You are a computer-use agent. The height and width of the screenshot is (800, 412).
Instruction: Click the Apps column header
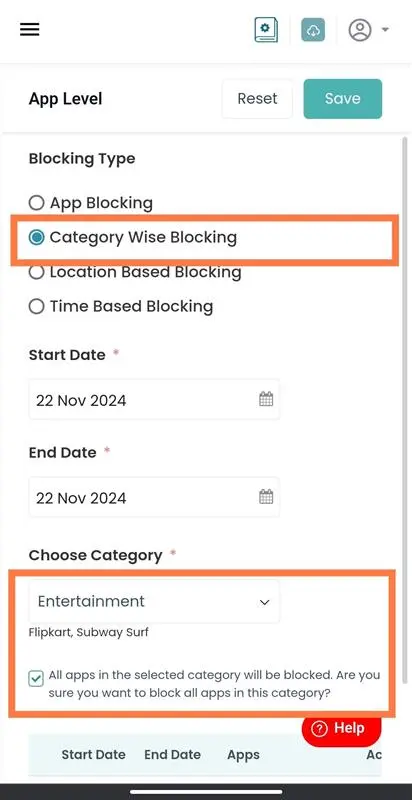coord(243,755)
